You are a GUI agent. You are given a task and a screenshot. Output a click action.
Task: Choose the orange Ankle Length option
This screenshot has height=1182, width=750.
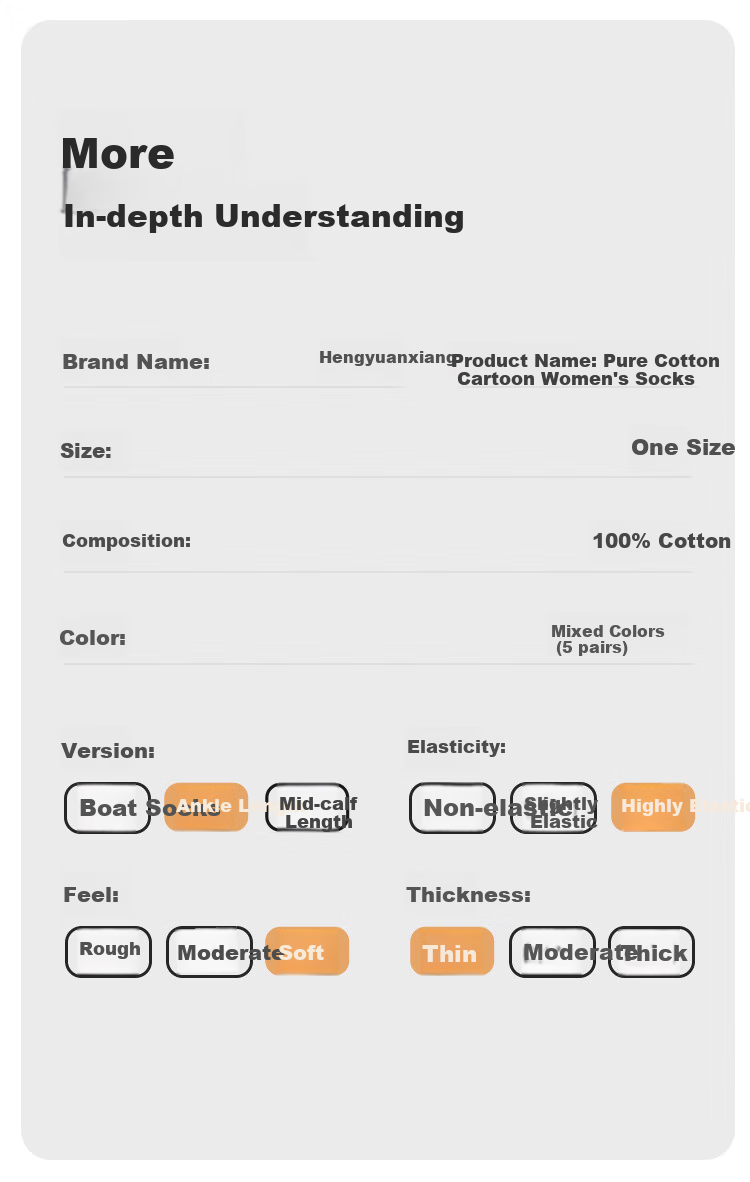(x=206, y=807)
